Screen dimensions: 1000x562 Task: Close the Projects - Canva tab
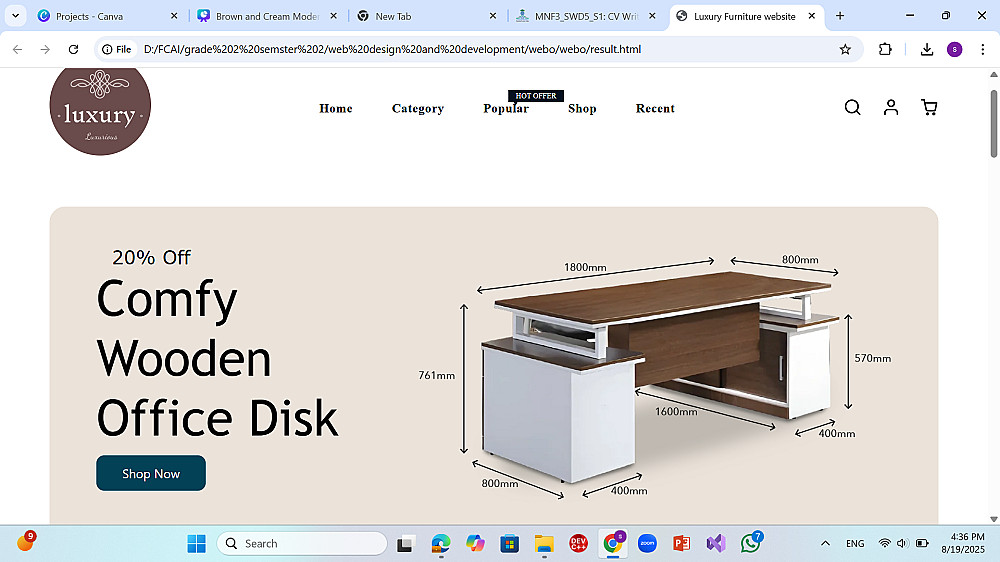click(x=174, y=16)
